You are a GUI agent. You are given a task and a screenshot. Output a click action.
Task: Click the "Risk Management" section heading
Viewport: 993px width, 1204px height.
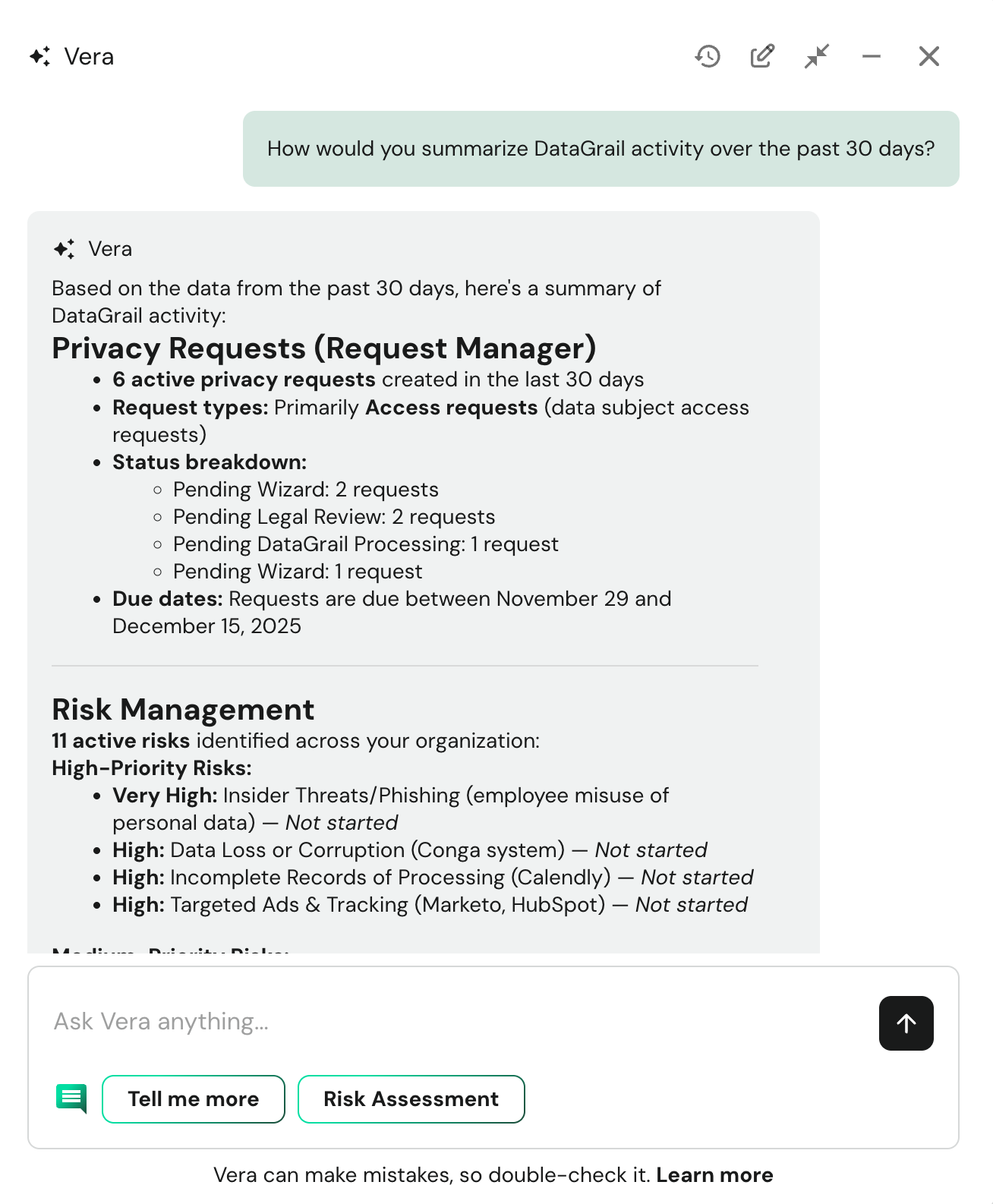tap(183, 710)
